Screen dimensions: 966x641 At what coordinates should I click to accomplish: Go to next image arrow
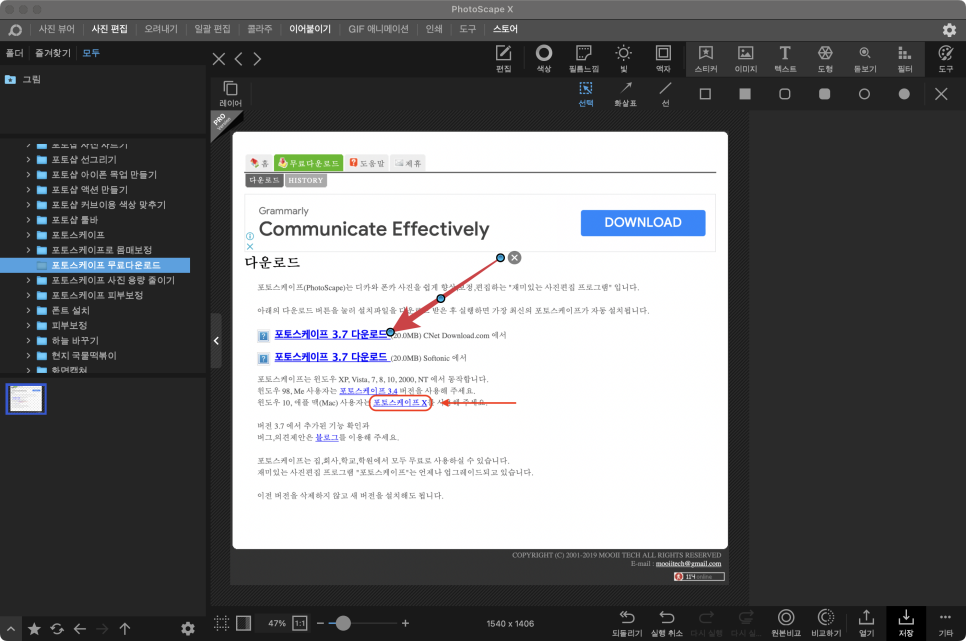coord(257,59)
